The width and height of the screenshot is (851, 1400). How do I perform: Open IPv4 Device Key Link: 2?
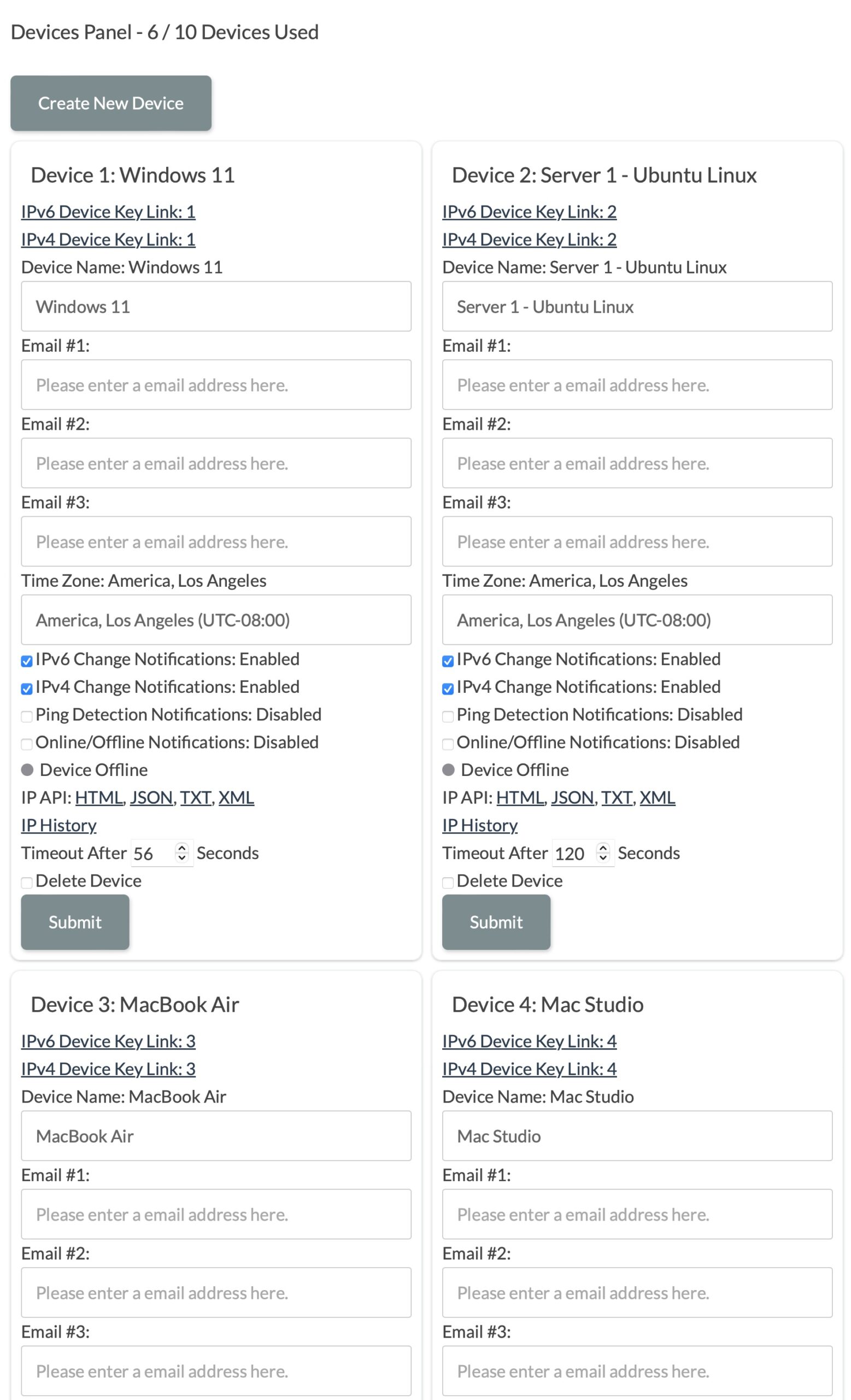click(529, 239)
